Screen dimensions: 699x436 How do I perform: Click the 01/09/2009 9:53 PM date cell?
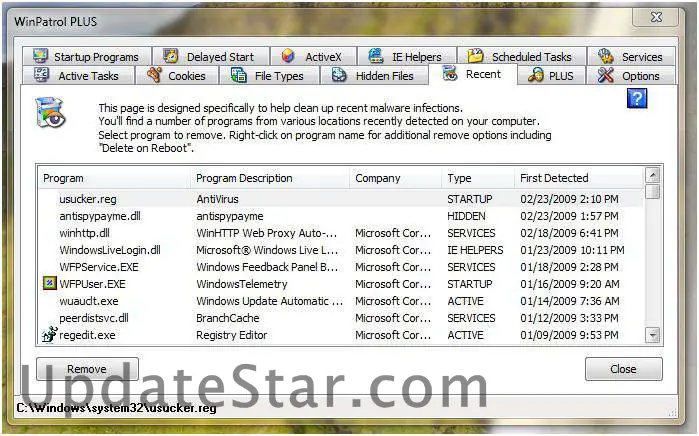(569, 335)
